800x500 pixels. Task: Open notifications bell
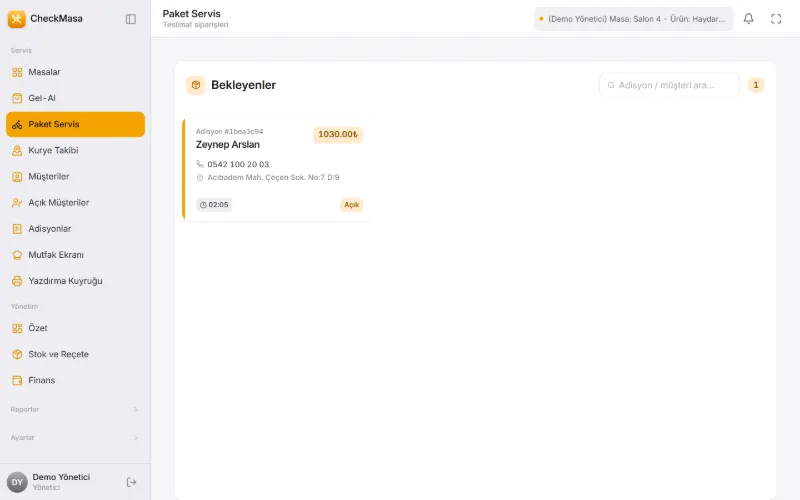[748, 19]
